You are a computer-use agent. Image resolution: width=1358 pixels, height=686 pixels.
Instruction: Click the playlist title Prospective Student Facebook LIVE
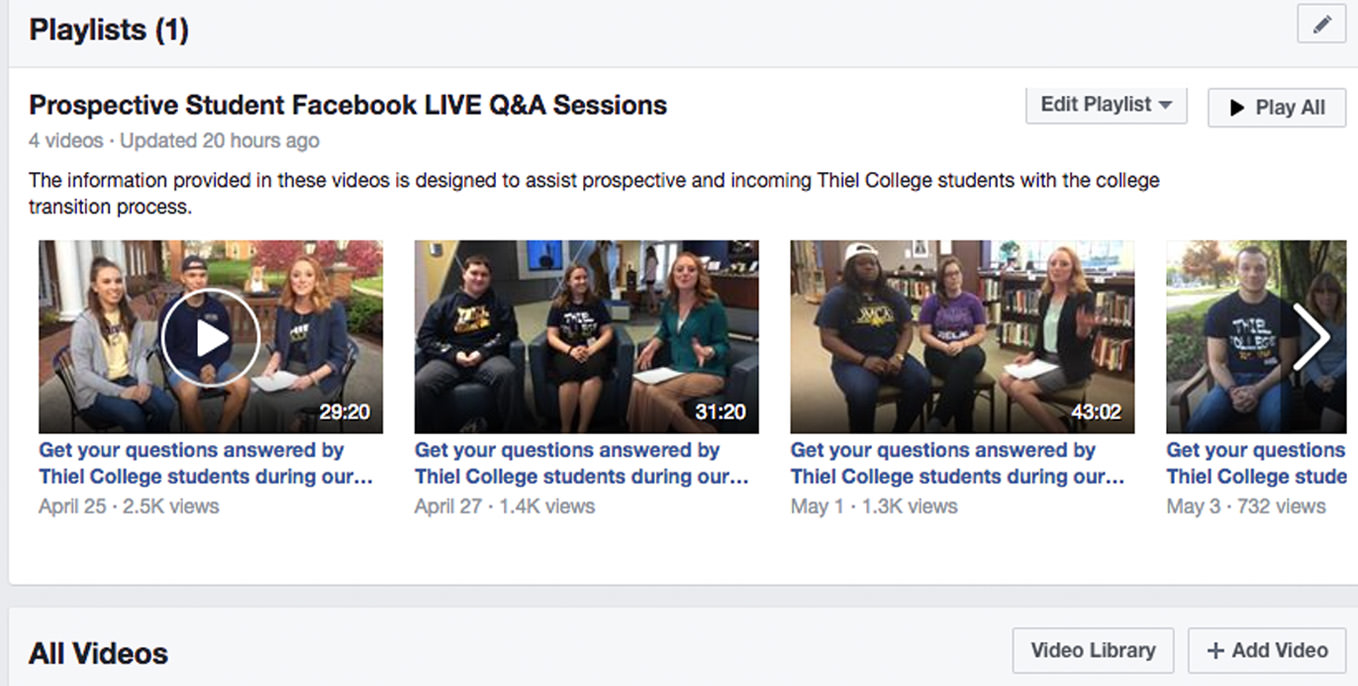[x=347, y=105]
